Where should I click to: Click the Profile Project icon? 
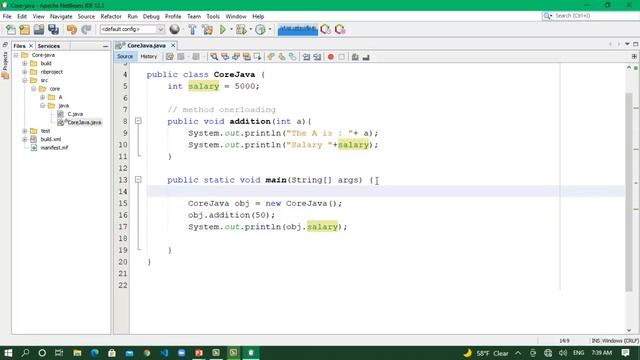[260, 29]
